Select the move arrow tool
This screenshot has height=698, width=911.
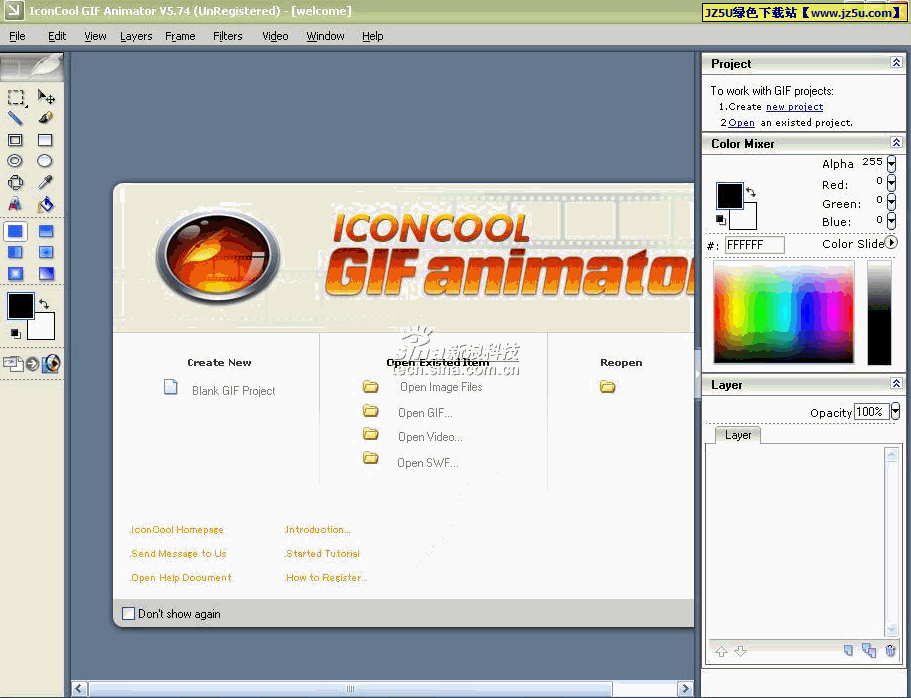coord(46,96)
